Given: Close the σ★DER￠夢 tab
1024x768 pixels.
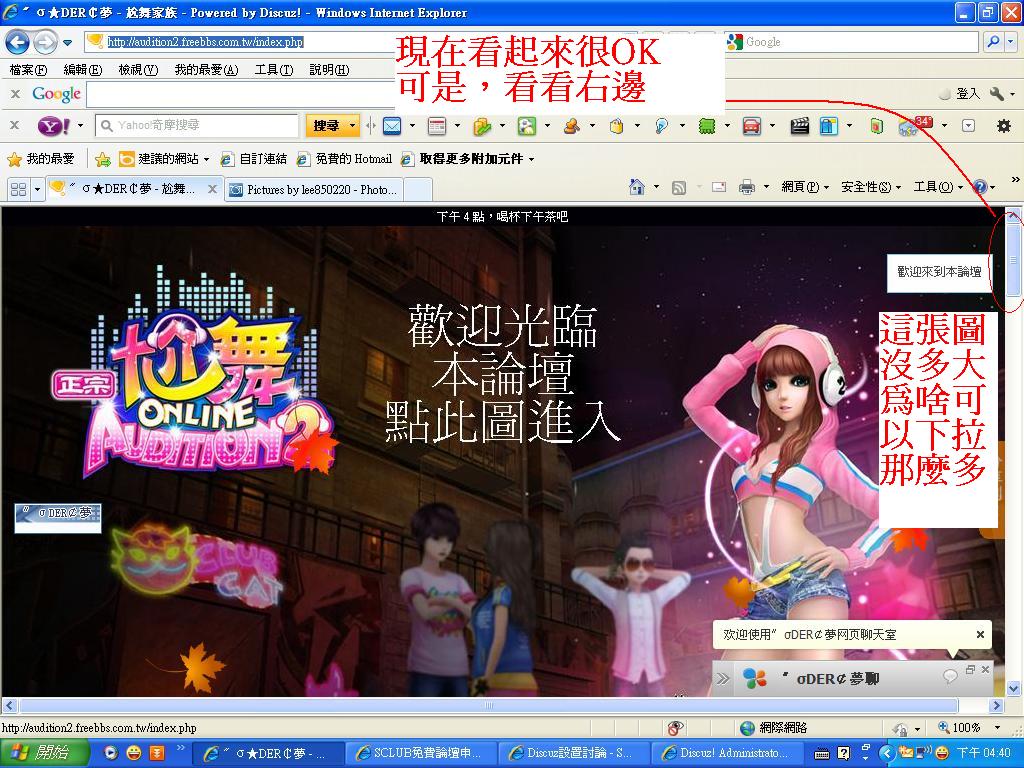Looking at the screenshot, I should tap(212, 189).
